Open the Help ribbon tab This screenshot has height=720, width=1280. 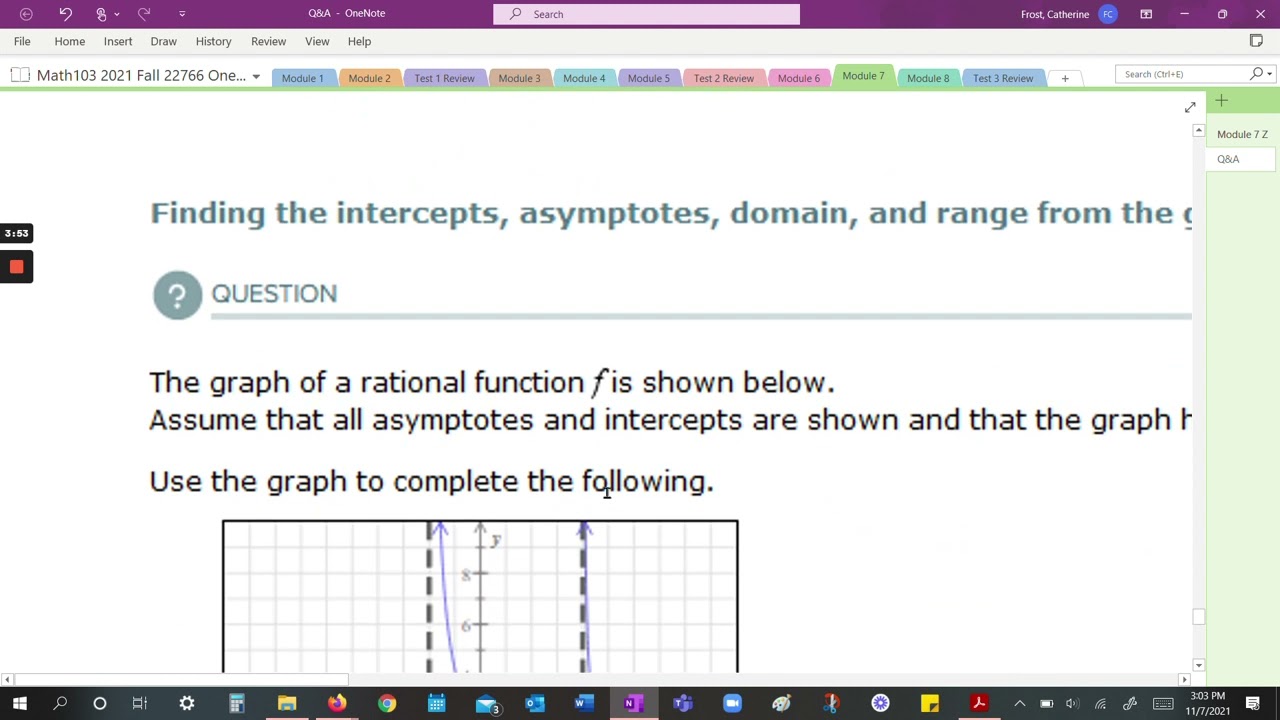(x=359, y=42)
